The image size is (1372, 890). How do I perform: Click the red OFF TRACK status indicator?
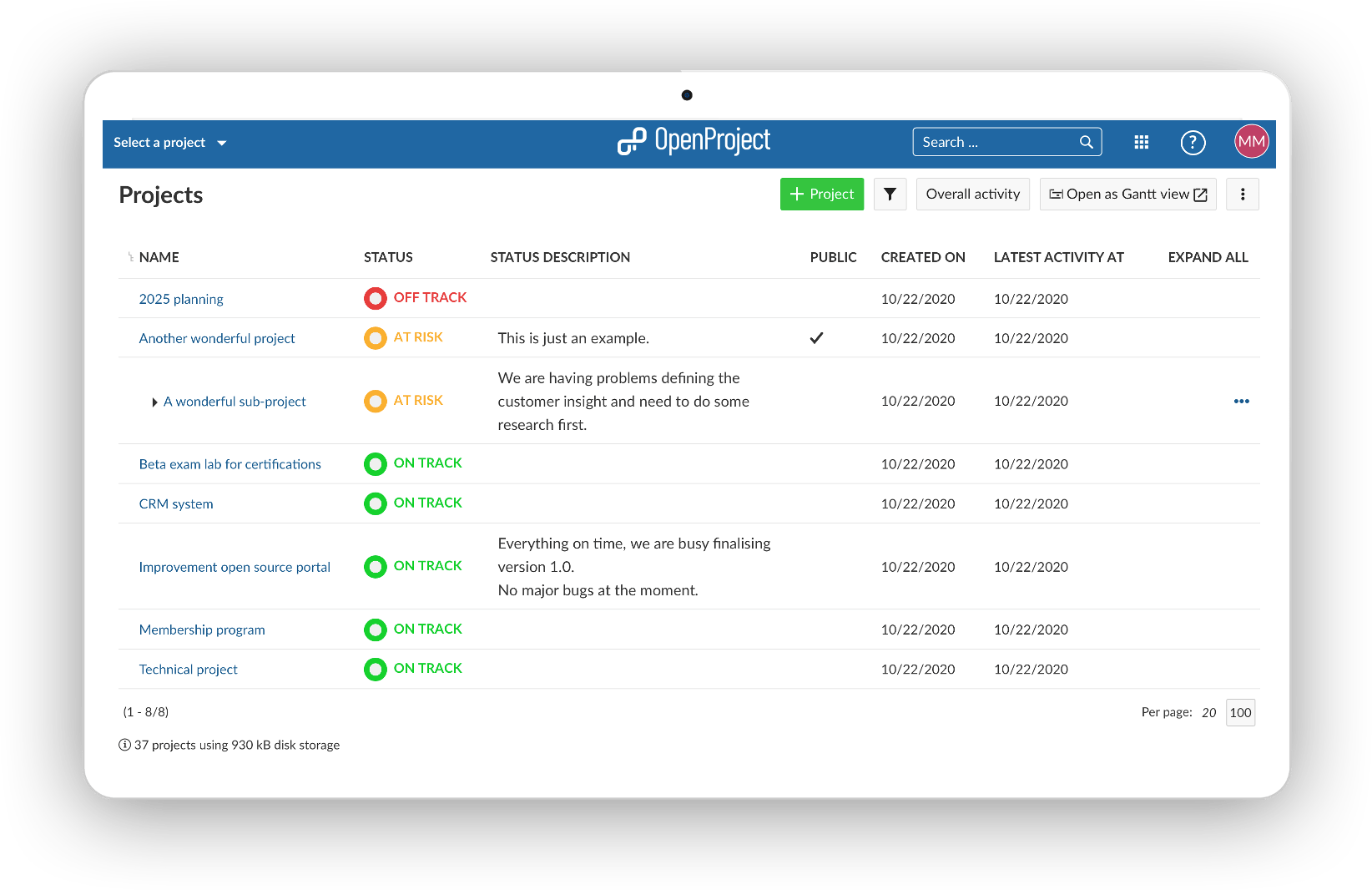(376, 298)
